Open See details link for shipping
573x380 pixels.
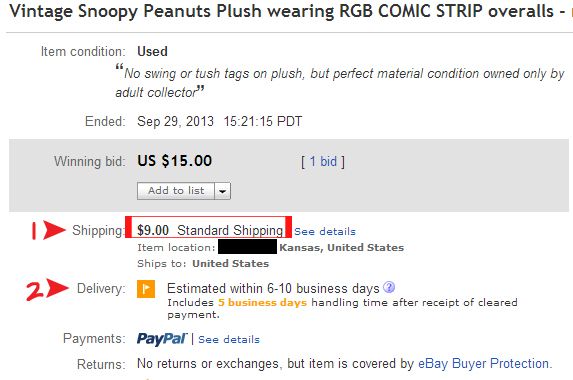pyautogui.click(x=325, y=232)
